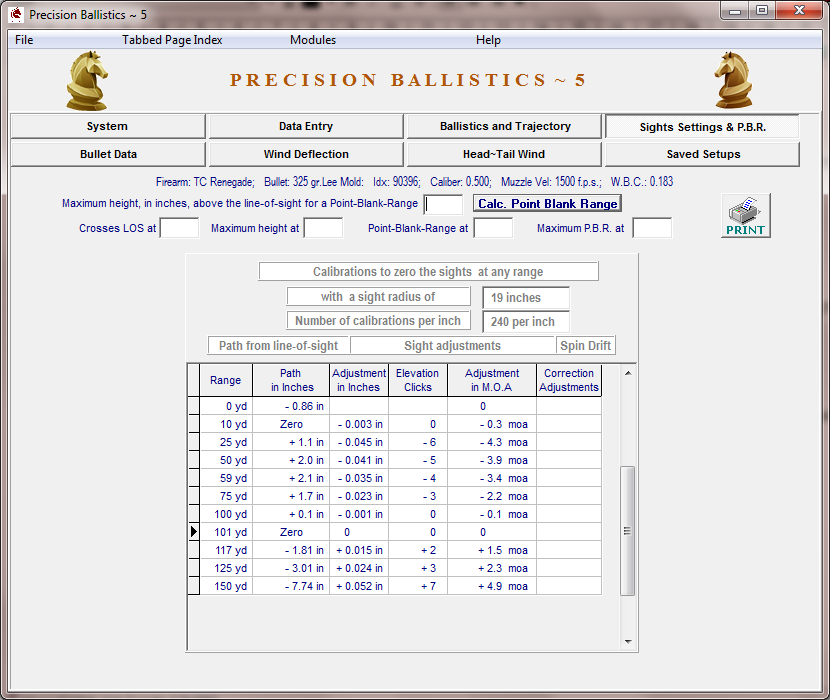
Task: Click the row marker arrow at 101 yd
Action: 194,532
